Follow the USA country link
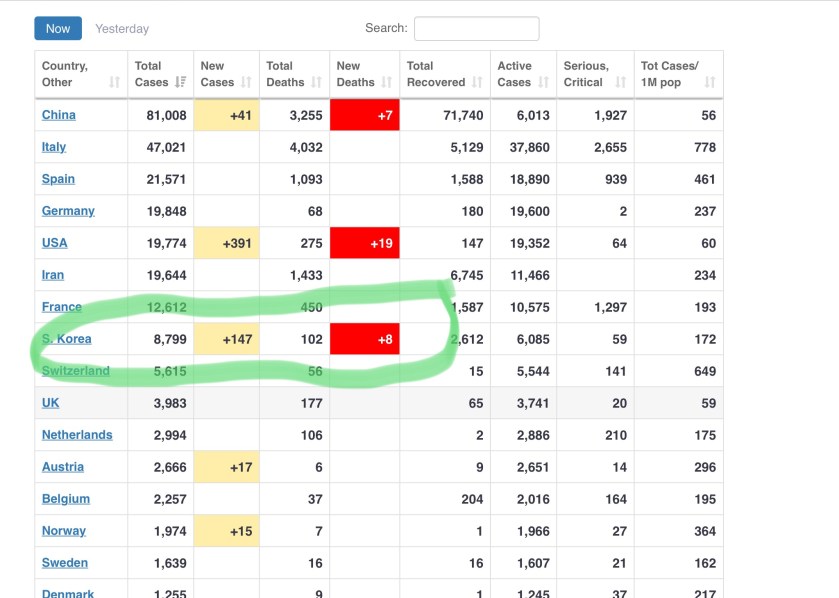This screenshot has height=598, width=839. pyautogui.click(x=55, y=243)
